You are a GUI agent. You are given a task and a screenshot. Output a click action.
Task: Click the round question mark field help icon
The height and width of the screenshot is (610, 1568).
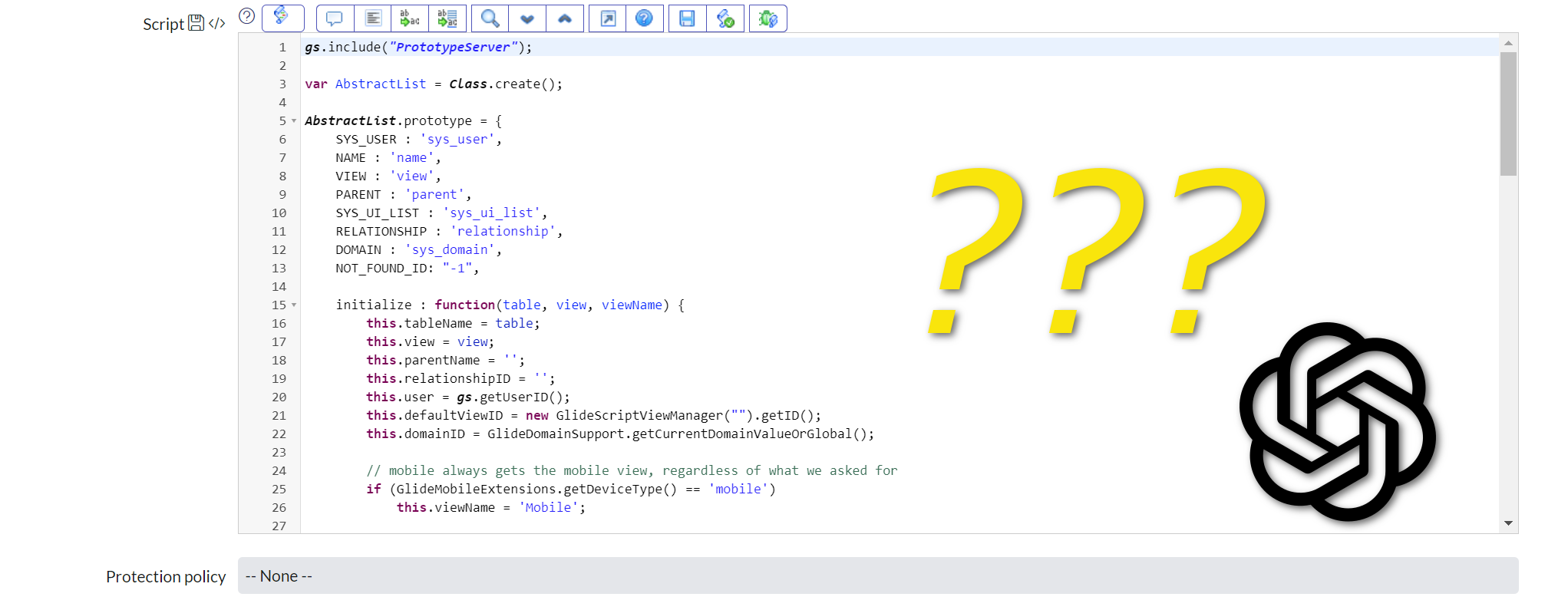tap(246, 16)
